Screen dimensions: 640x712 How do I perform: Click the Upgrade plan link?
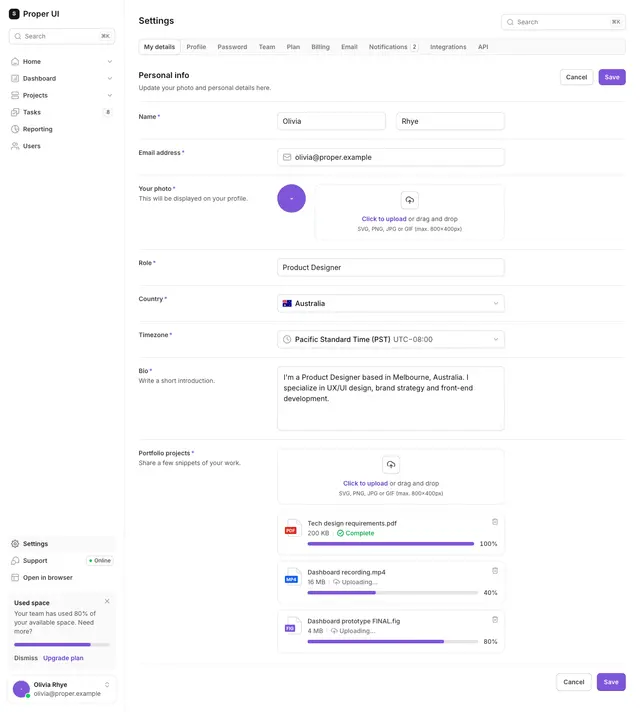coord(63,658)
